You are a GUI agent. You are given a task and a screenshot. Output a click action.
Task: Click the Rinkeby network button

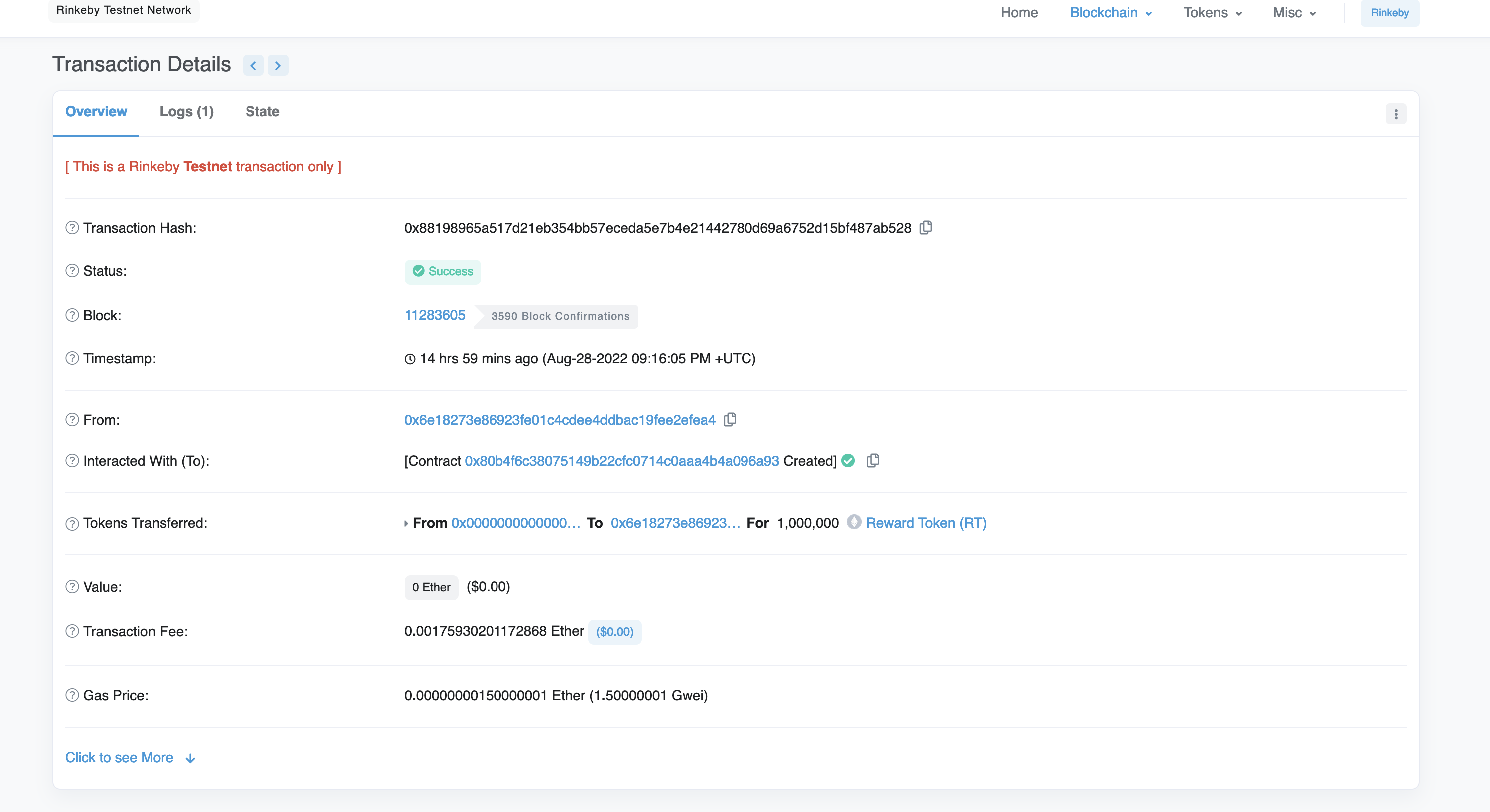pyautogui.click(x=1390, y=13)
